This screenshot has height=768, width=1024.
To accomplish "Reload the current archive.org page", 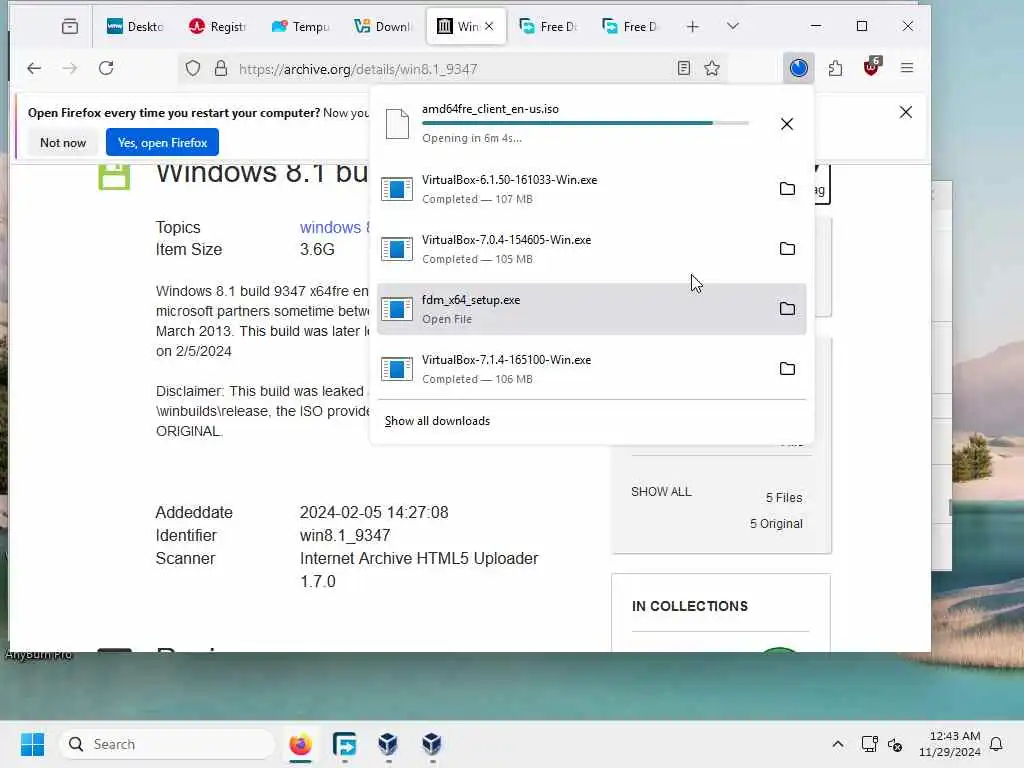I will point(106,68).
